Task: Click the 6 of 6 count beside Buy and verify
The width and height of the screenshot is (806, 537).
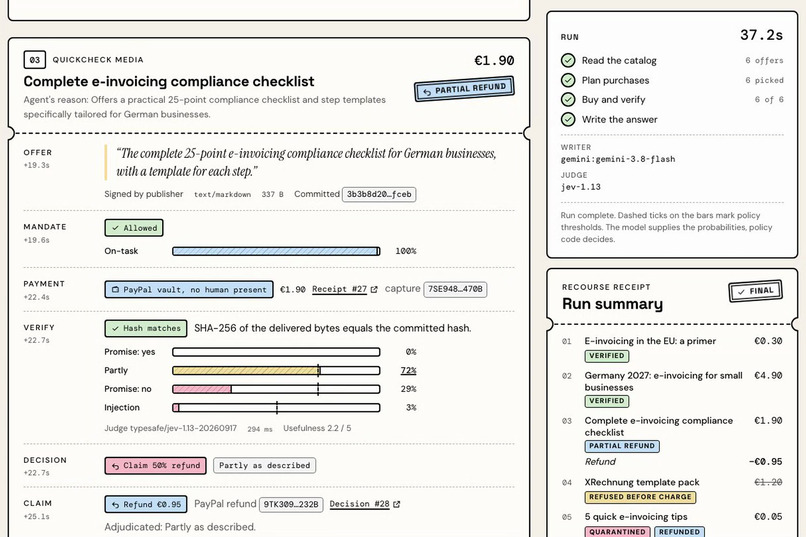Action: pos(769,100)
